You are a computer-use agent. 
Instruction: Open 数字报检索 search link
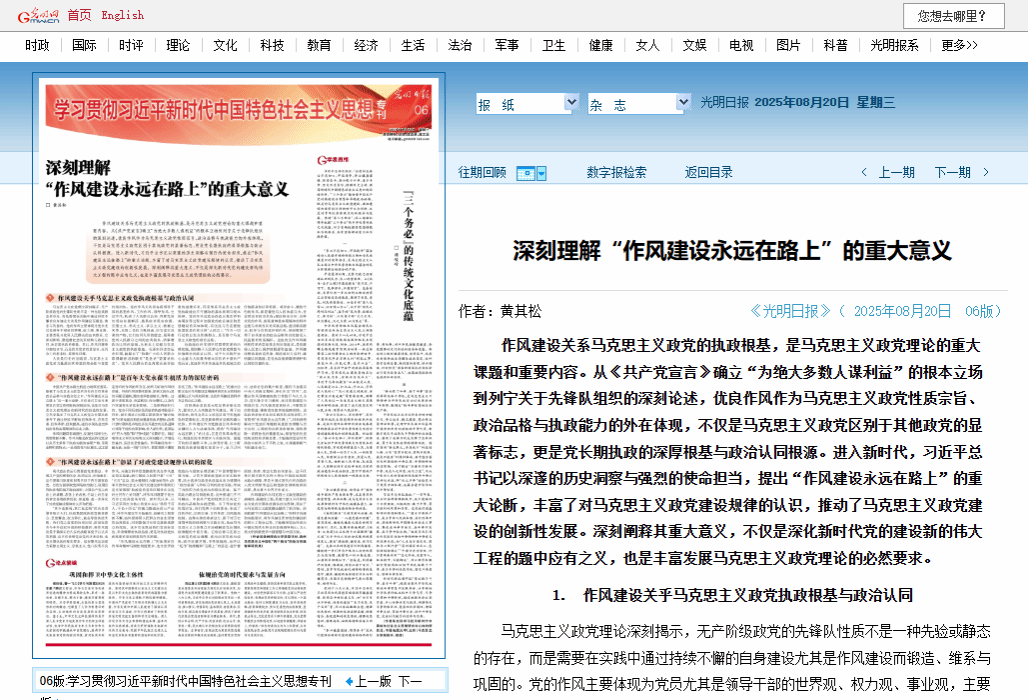click(616, 172)
